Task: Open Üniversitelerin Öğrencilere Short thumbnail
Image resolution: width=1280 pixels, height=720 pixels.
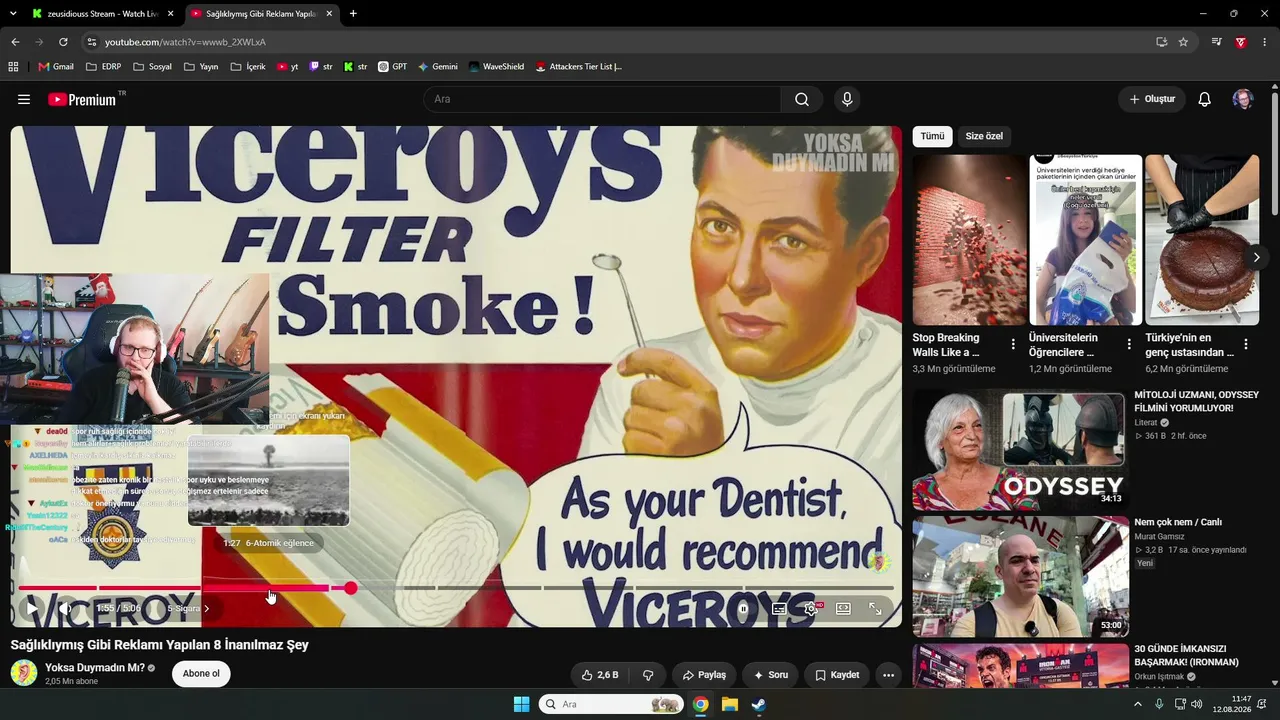Action: coord(1086,240)
